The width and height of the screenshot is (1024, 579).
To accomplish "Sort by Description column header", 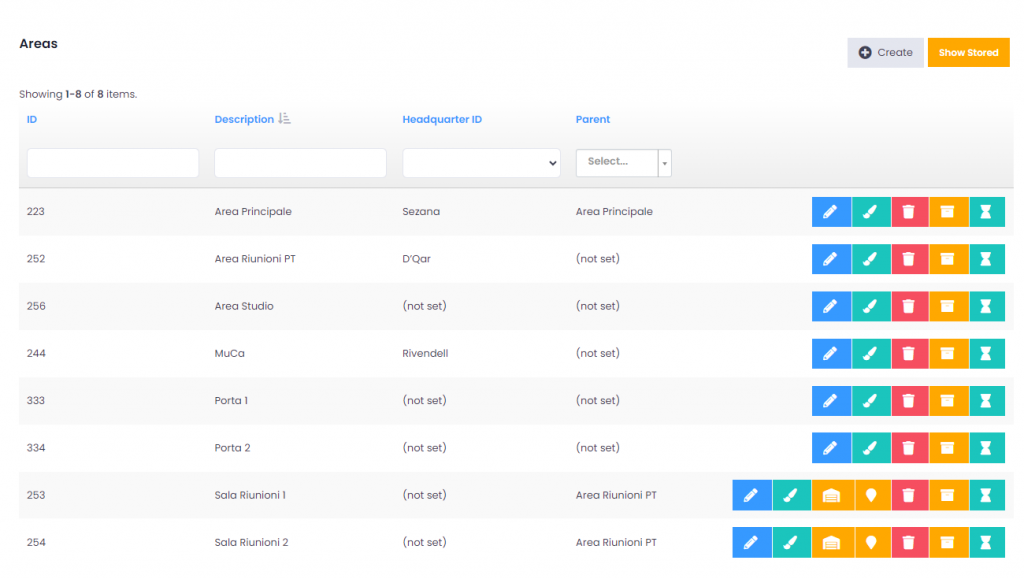I will [244, 120].
